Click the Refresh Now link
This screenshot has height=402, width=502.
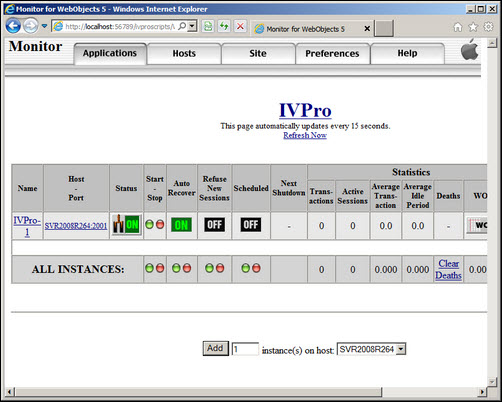[305, 135]
